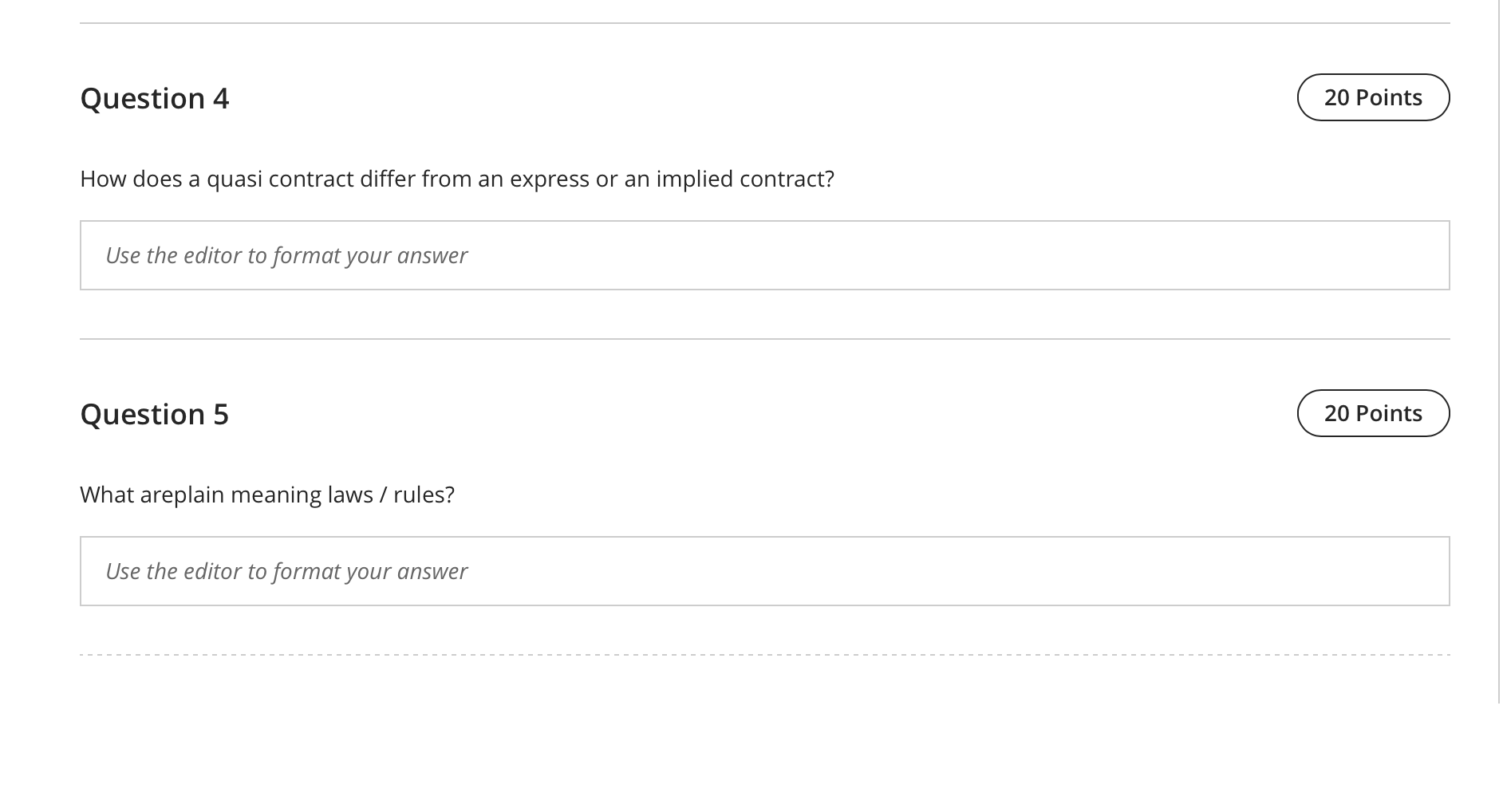Screen dimensions: 1503x812
Task: Click the plain meaning laws question text
Action: click(267, 494)
